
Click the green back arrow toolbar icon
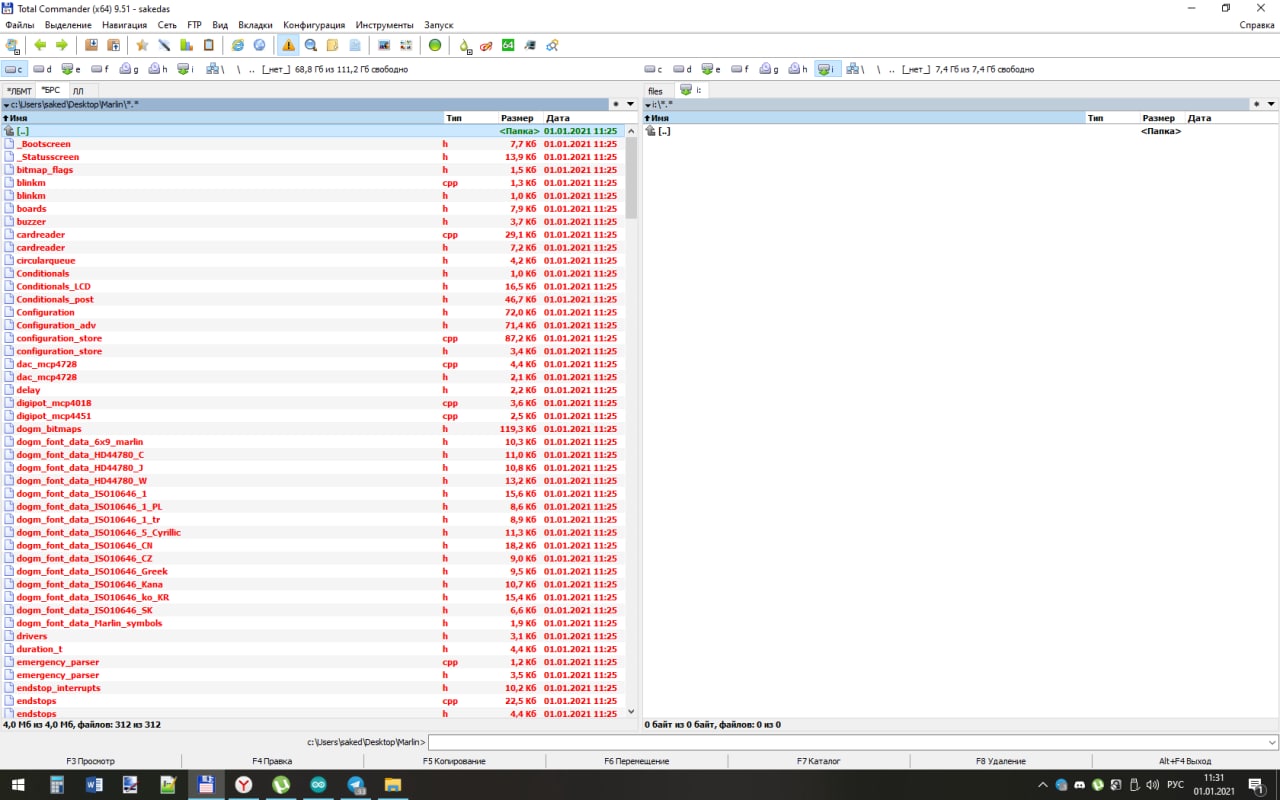(x=40, y=45)
